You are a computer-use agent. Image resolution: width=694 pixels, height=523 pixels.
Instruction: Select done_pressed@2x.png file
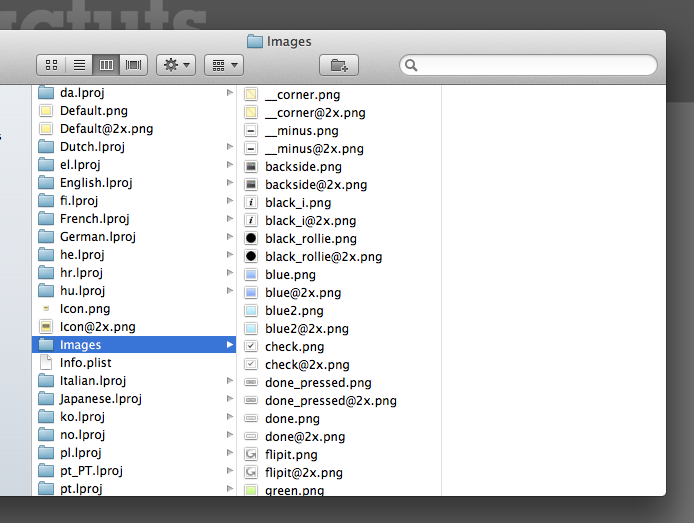[339, 400]
